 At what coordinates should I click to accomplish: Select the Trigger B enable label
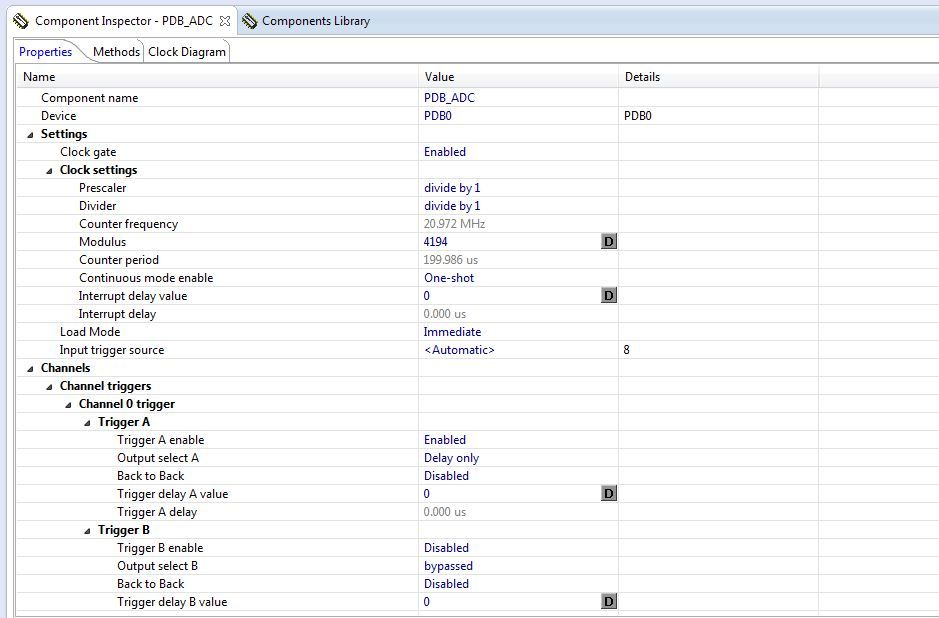[160, 548]
